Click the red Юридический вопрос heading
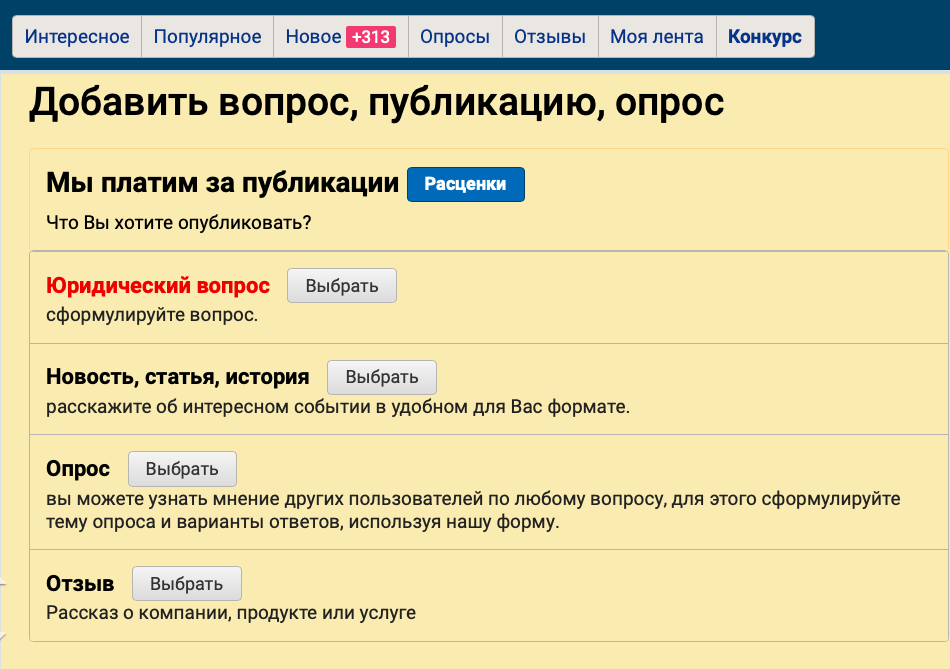950x669 pixels. [158, 285]
